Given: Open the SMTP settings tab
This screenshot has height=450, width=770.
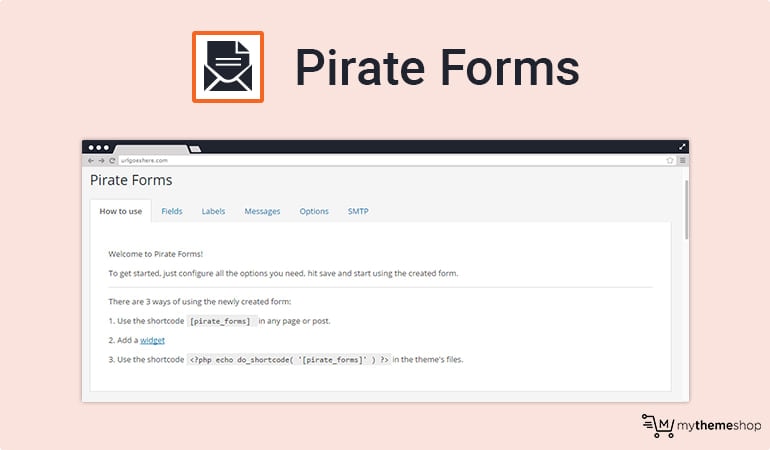Looking at the screenshot, I should click(x=358, y=211).
